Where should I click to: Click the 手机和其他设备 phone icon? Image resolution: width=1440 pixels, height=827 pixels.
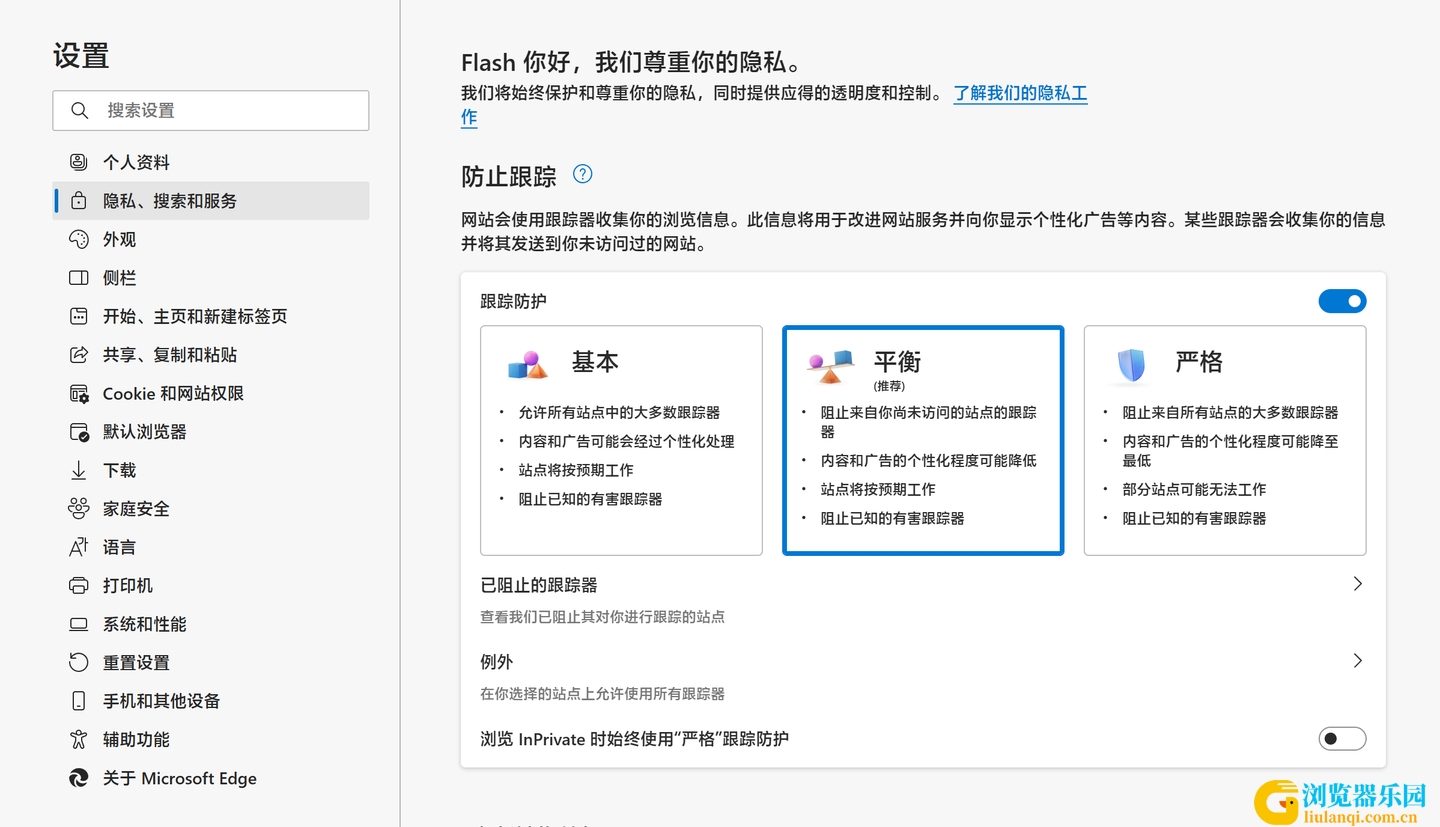pyautogui.click(x=79, y=701)
